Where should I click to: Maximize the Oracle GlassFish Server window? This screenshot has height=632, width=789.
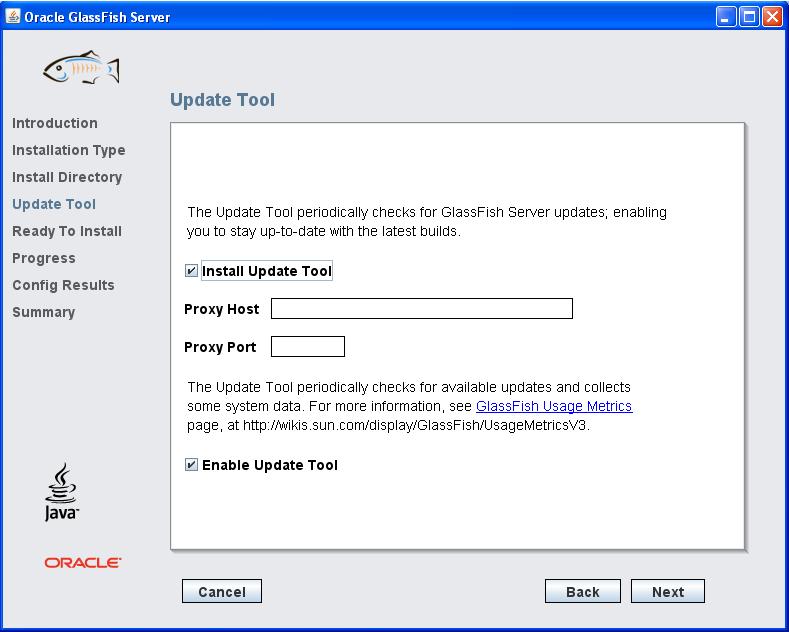click(x=749, y=17)
